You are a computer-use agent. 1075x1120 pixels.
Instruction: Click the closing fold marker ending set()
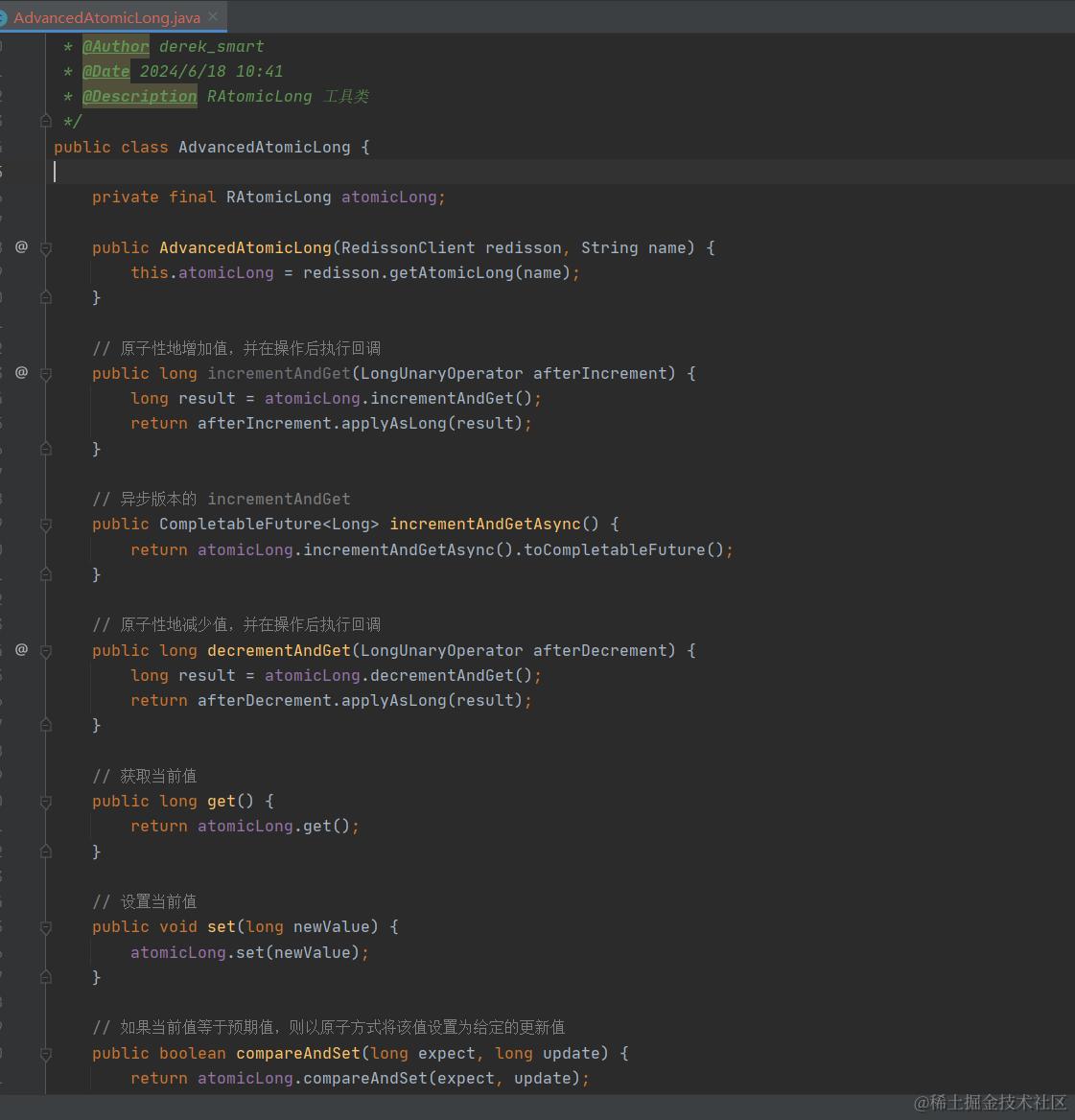(x=46, y=976)
